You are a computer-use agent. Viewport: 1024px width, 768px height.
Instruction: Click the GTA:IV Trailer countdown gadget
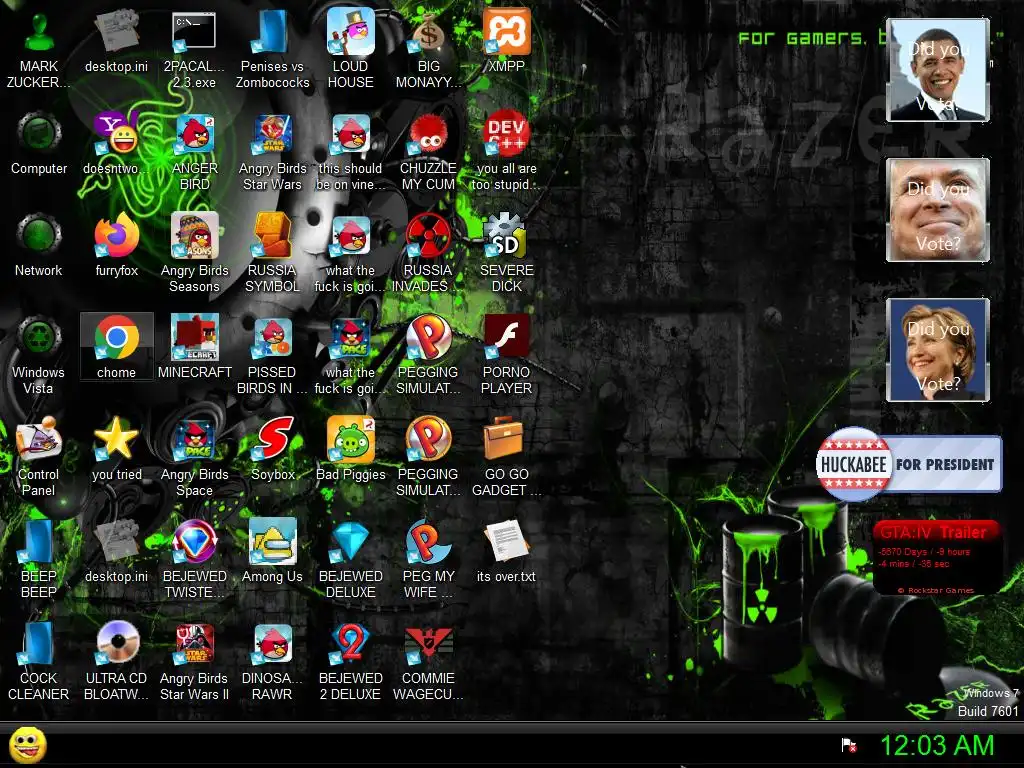(936, 557)
